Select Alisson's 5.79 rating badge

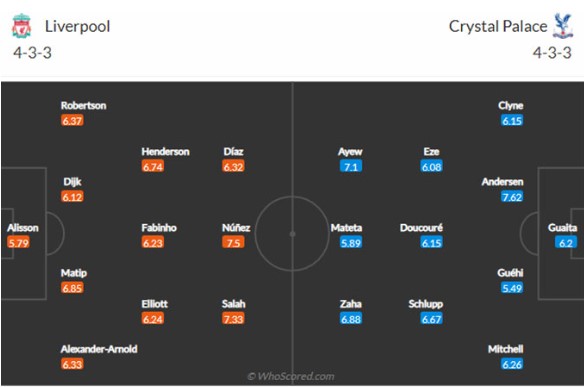pyautogui.click(x=18, y=243)
